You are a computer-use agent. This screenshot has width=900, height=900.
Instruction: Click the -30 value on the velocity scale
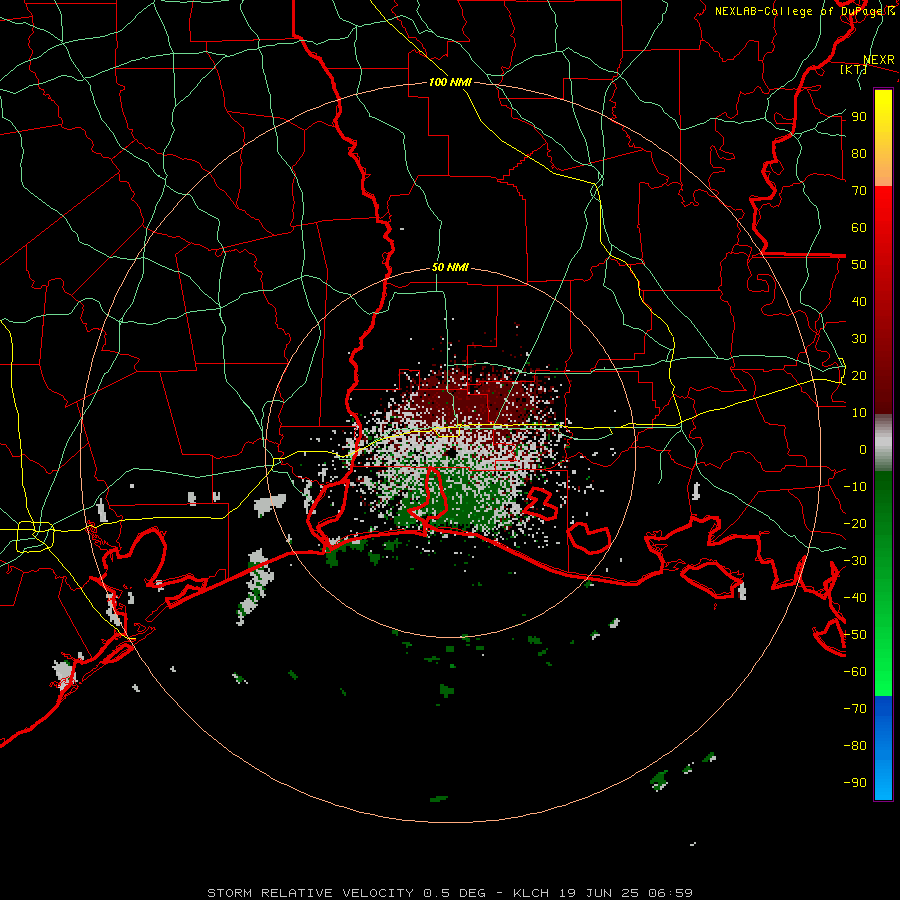coord(855,561)
